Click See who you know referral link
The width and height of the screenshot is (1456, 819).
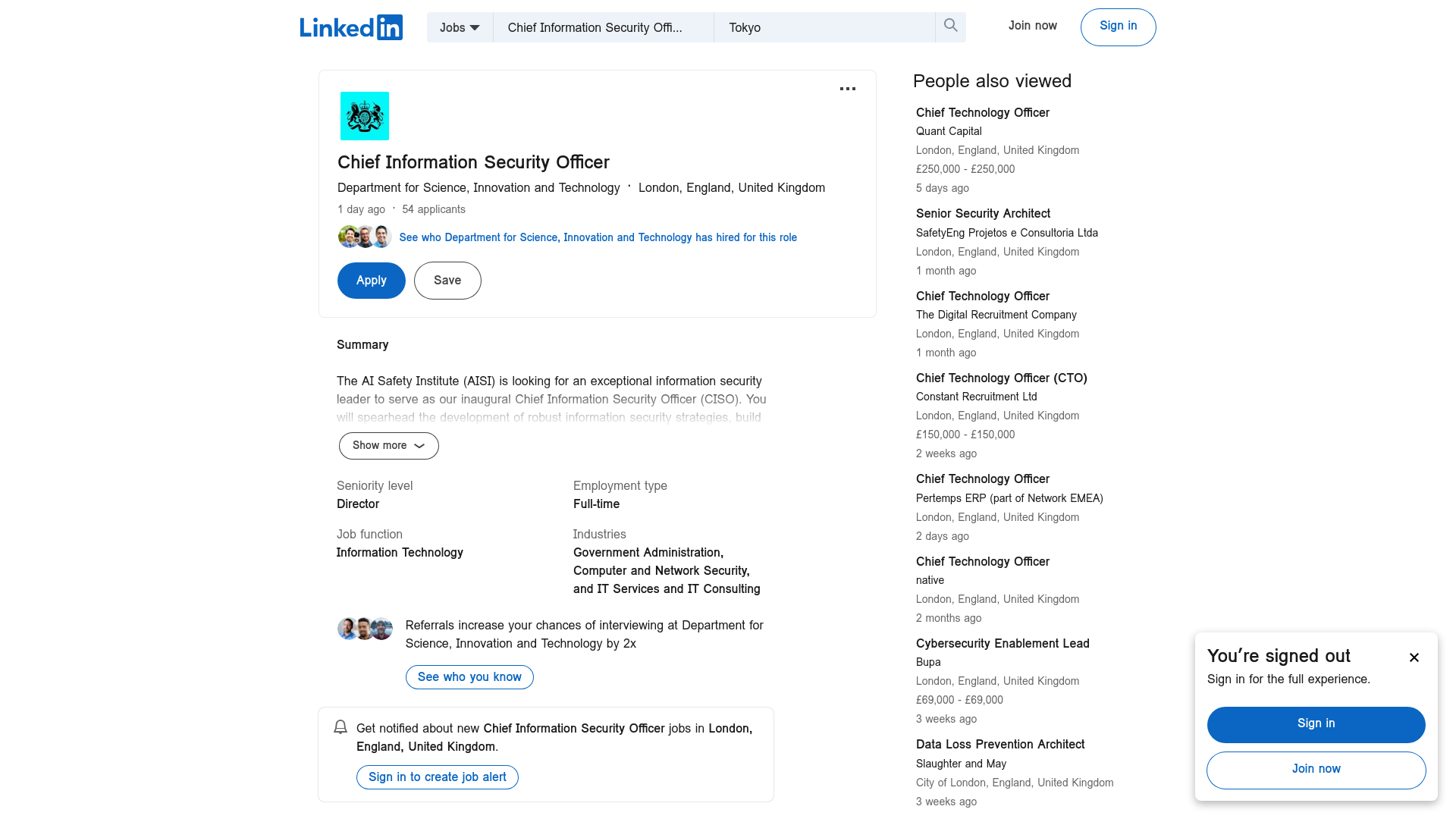[x=469, y=677]
